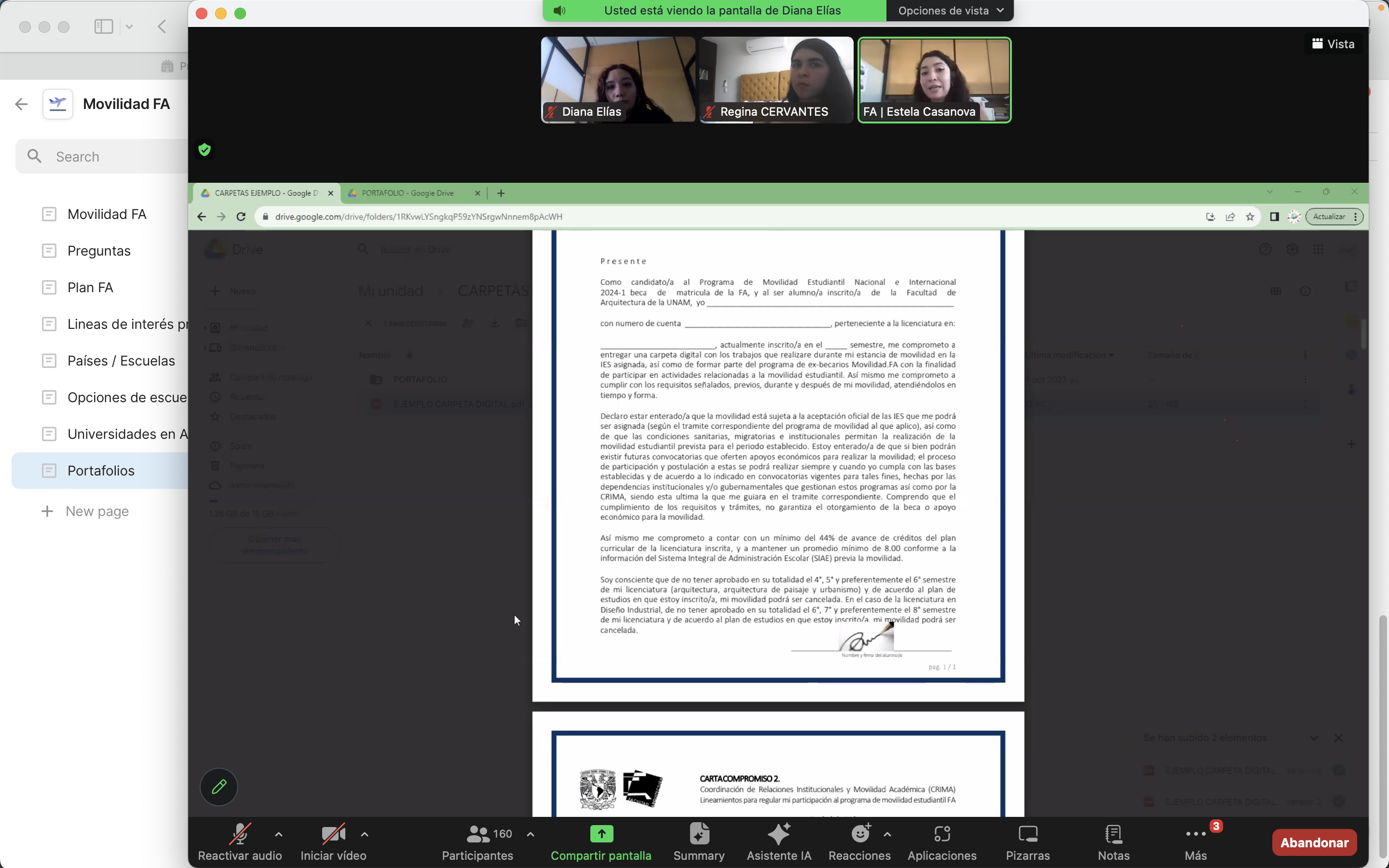Click the red Abandonar button
The image size is (1389, 868).
[x=1314, y=842]
